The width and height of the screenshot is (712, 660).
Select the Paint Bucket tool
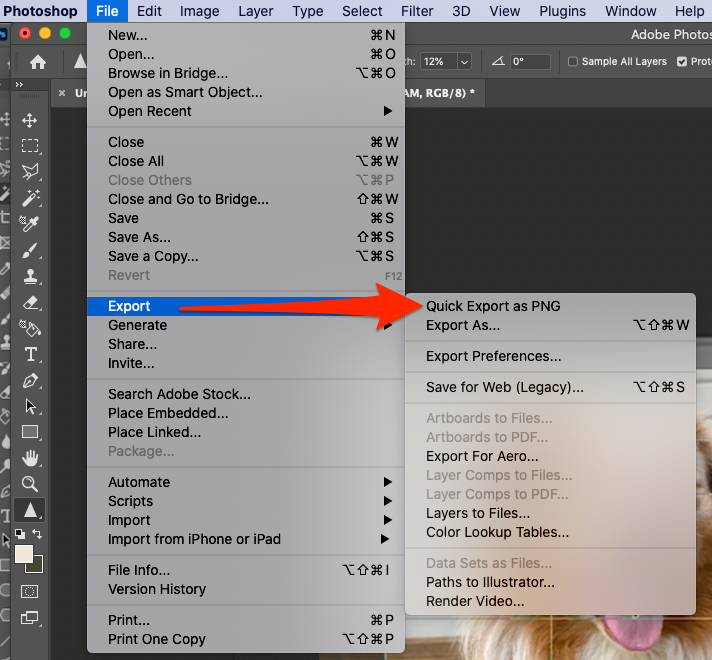coord(30,328)
